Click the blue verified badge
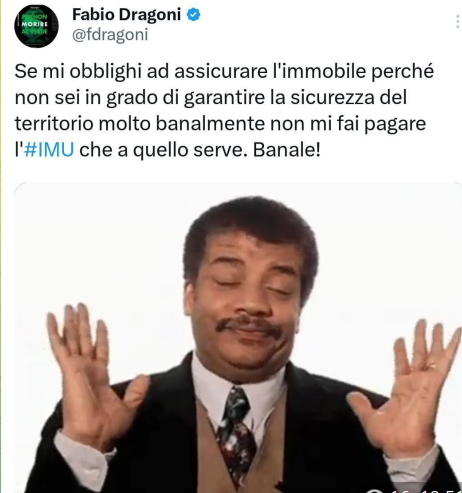The height and width of the screenshot is (493, 462). tap(193, 15)
